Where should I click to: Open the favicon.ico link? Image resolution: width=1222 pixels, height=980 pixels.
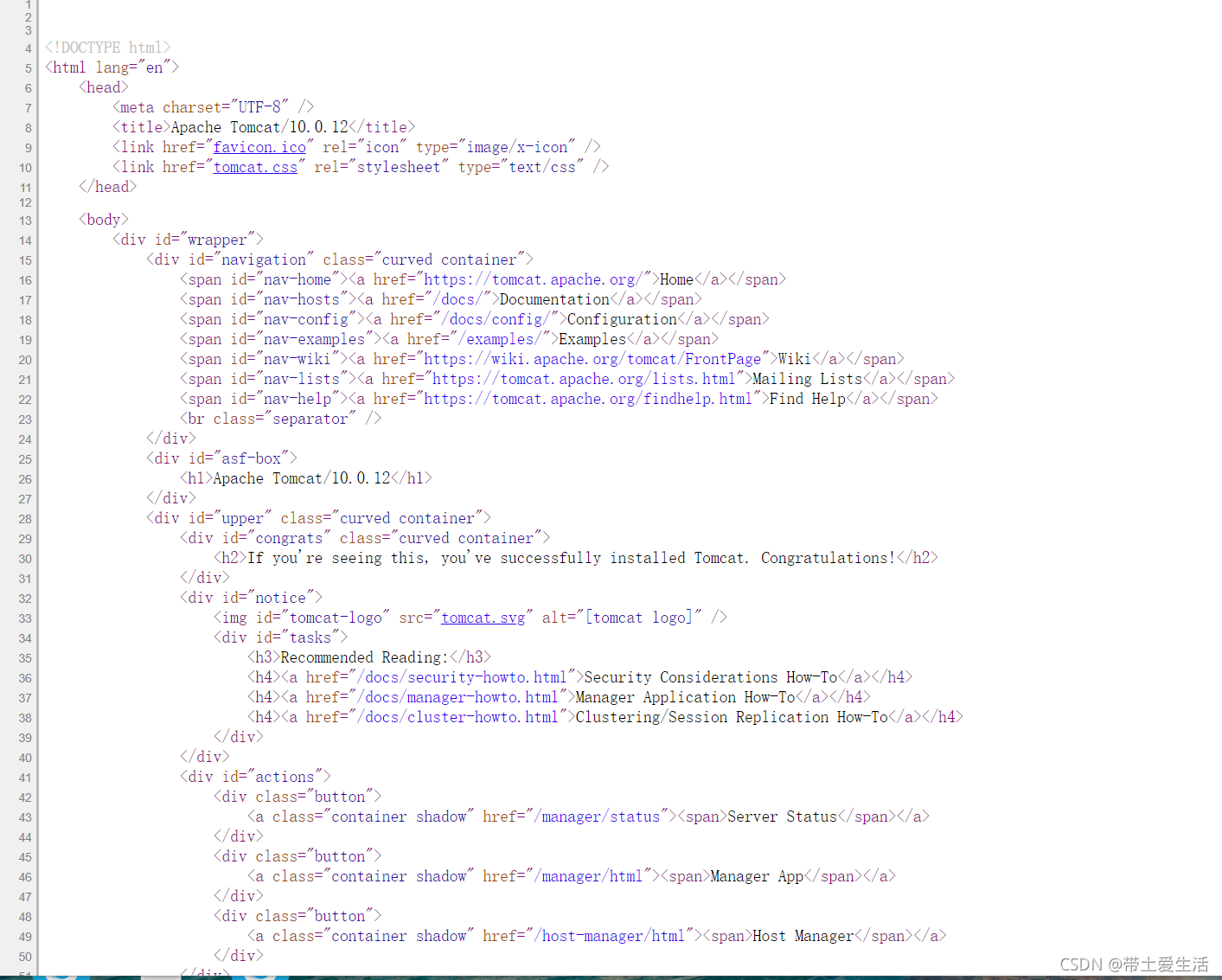[259, 147]
